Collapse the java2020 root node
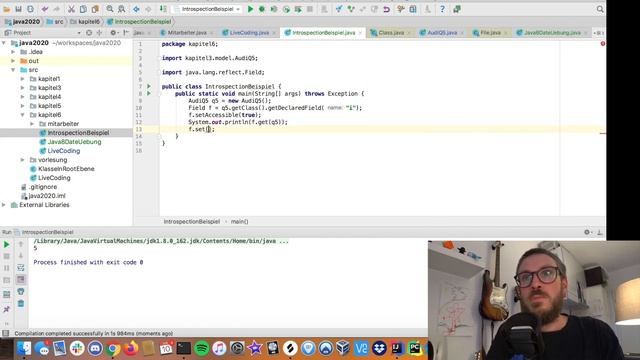The image size is (640, 360). (x=4, y=43)
